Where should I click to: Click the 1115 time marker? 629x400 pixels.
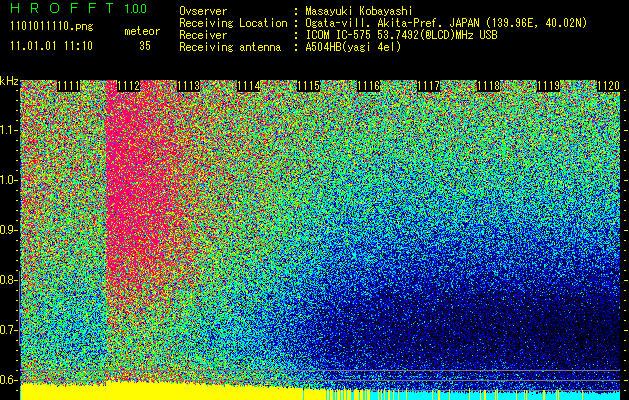pyautogui.click(x=308, y=86)
